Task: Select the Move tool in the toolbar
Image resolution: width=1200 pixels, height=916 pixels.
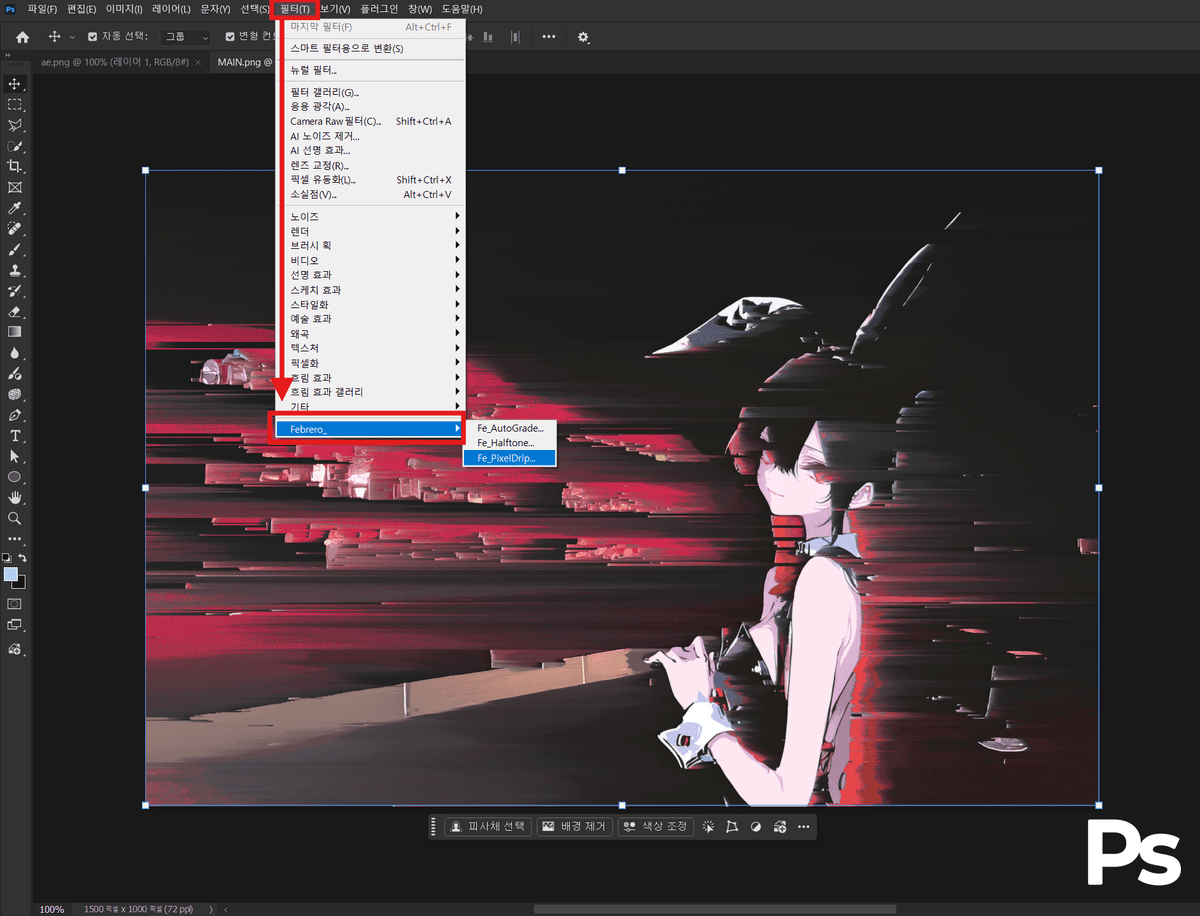Action: click(x=15, y=83)
